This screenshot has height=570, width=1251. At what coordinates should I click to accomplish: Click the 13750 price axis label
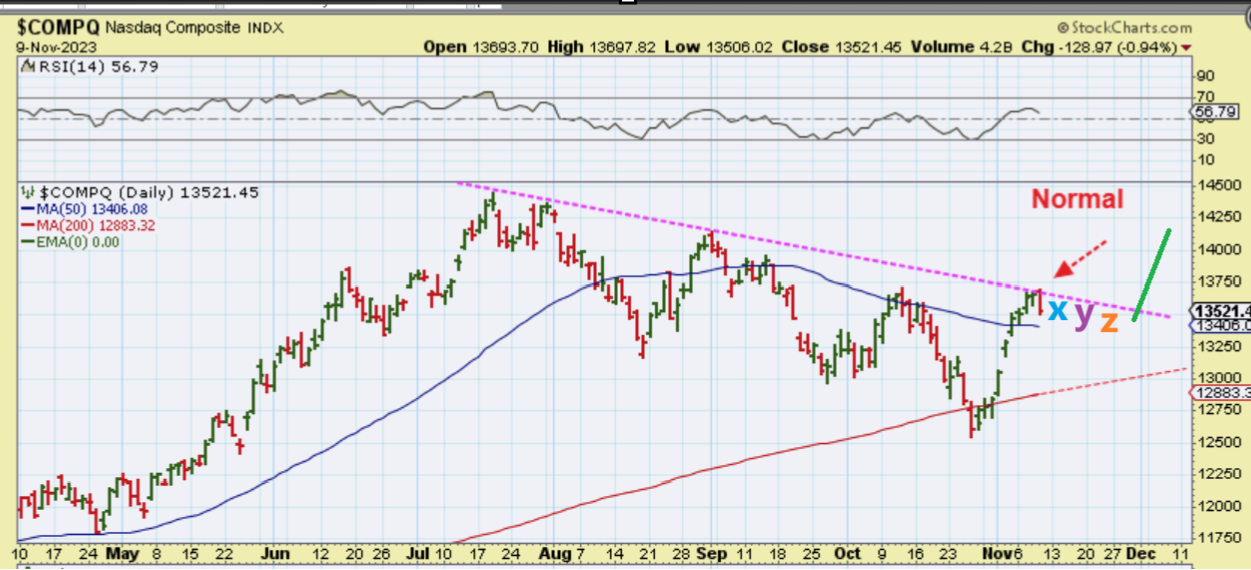click(1218, 281)
